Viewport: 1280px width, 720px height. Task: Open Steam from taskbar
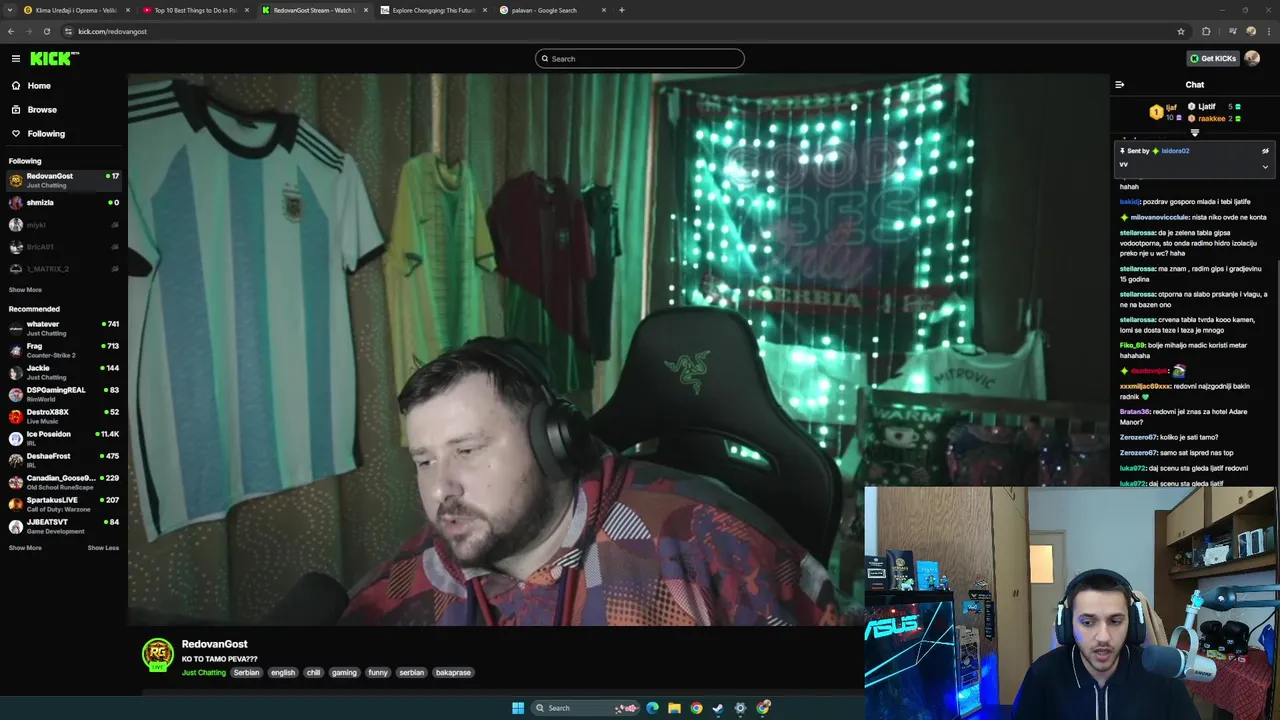point(718,708)
